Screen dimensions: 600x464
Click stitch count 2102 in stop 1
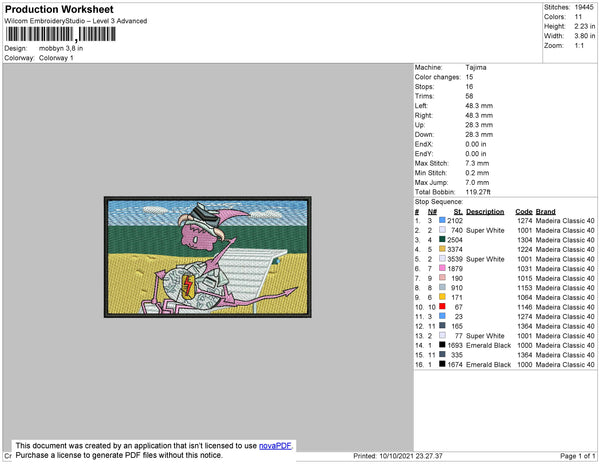(x=455, y=221)
